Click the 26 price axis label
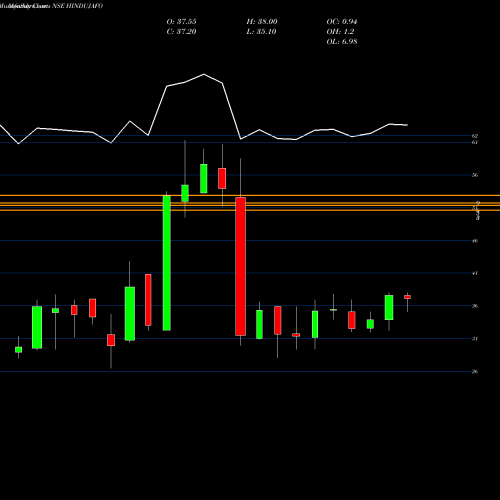500x500 pixels. [475, 371]
